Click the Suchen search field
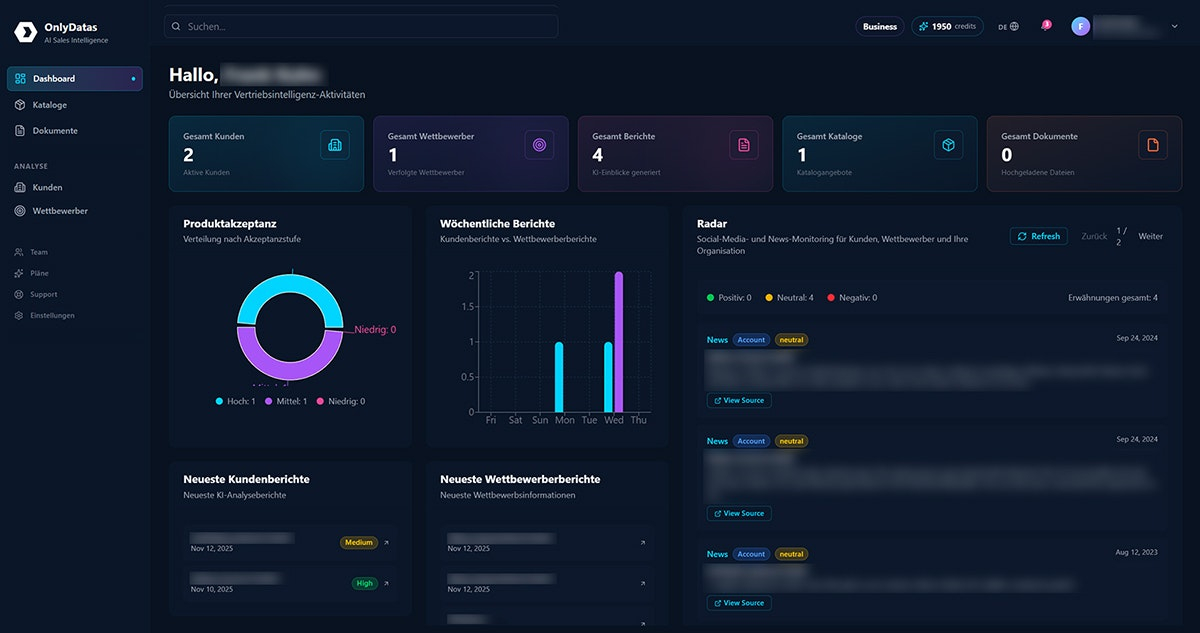This screenshot has height=633, width=1200. pyautogui.click(x=360, y=26)
